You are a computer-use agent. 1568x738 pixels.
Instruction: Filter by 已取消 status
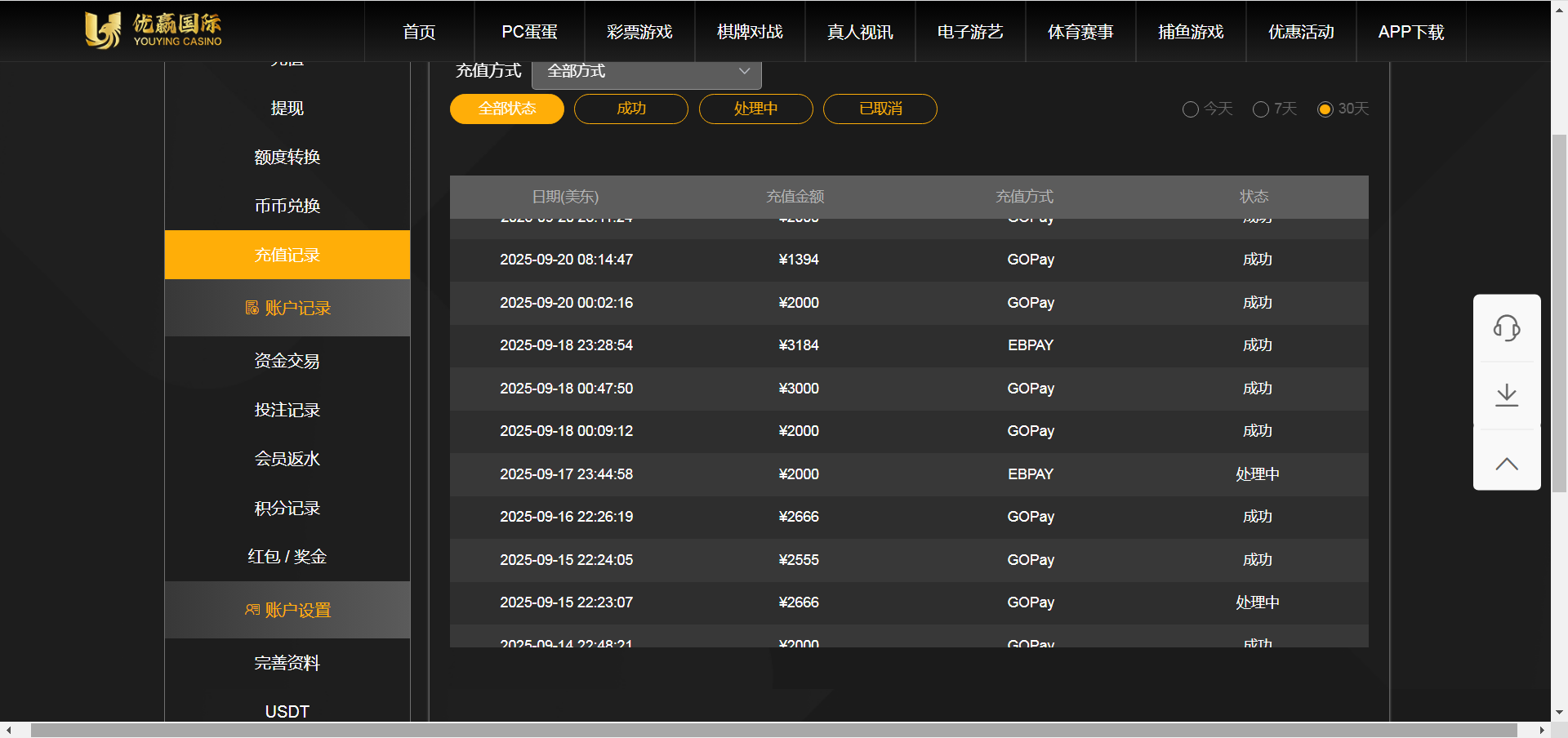coord(880,109)
